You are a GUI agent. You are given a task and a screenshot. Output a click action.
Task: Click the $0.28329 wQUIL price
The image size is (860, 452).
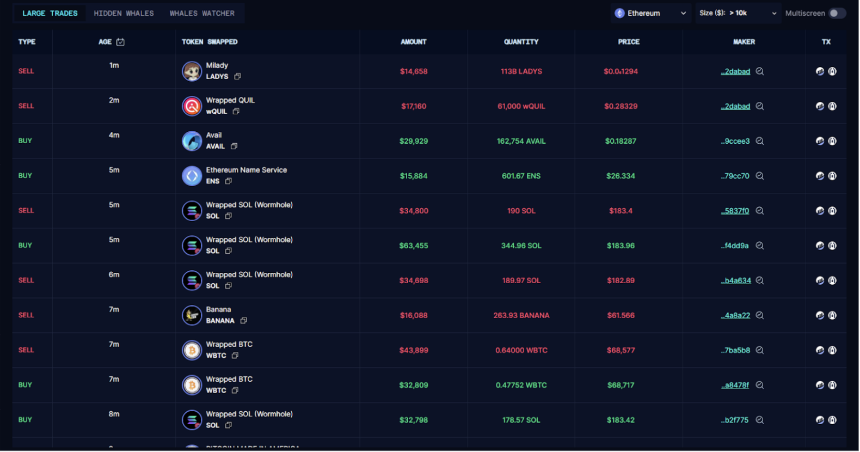click(621, 106)
